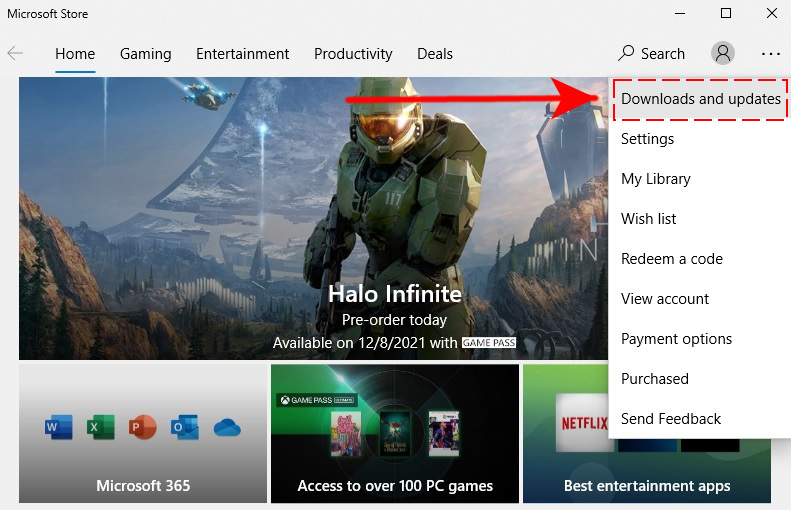
Task: Click the FIFA game cover in Game Pass tile
Action: [443, 433]
